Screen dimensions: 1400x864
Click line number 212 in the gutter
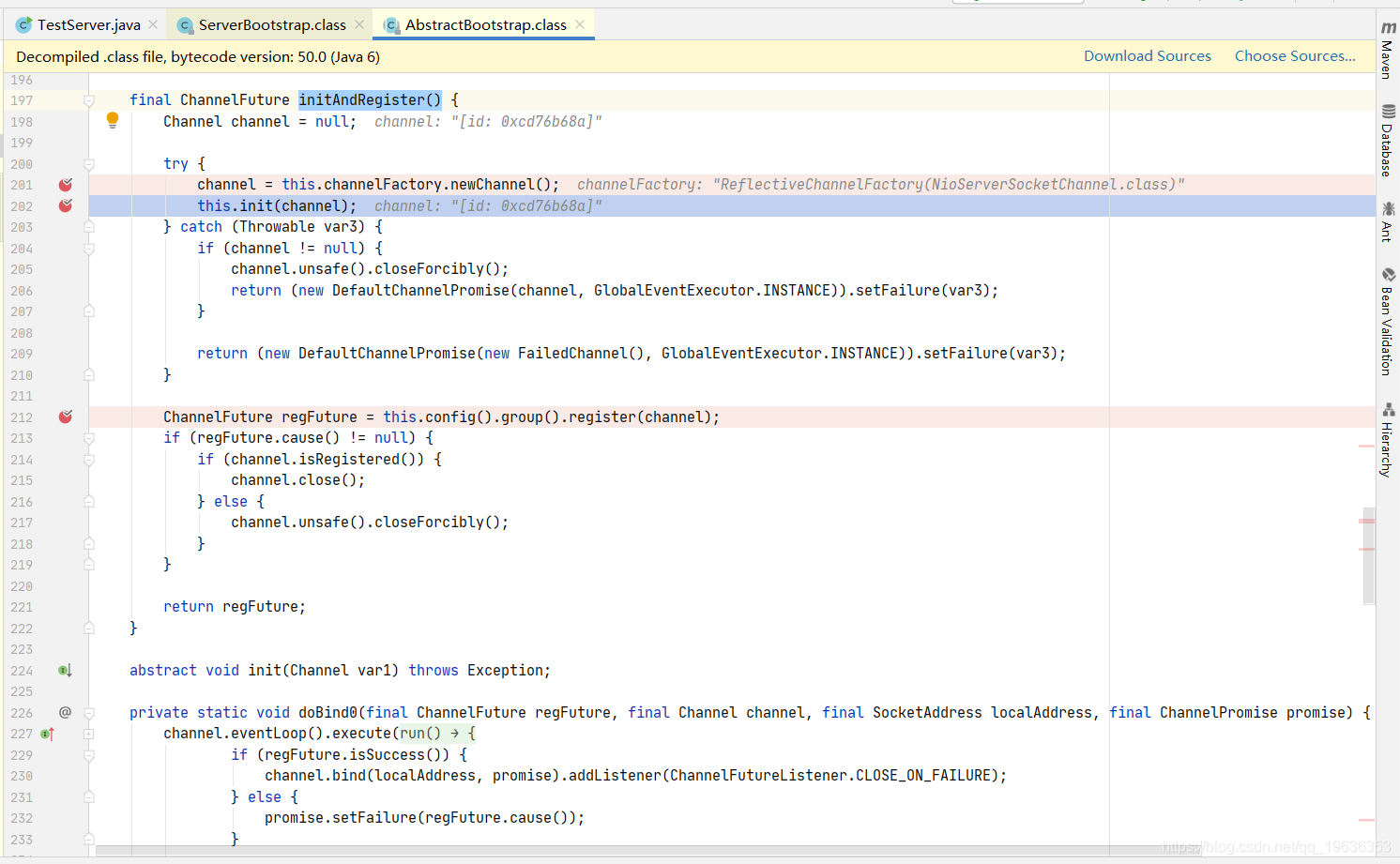[x=22, y=417]
